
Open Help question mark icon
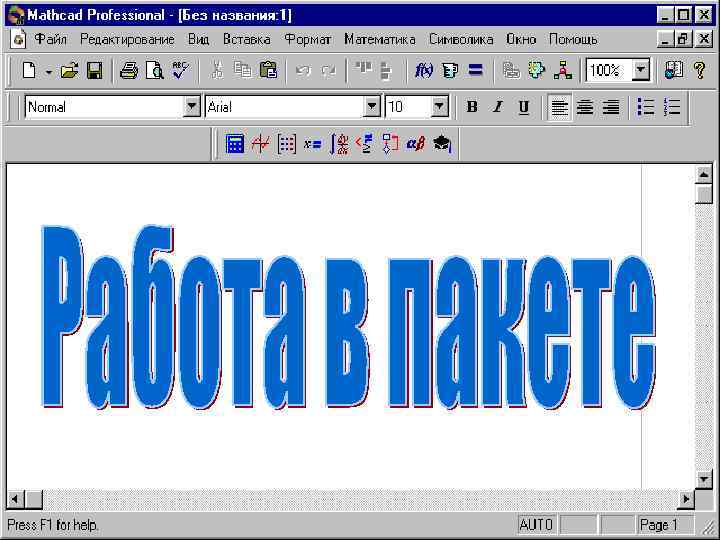coord(700,70)
